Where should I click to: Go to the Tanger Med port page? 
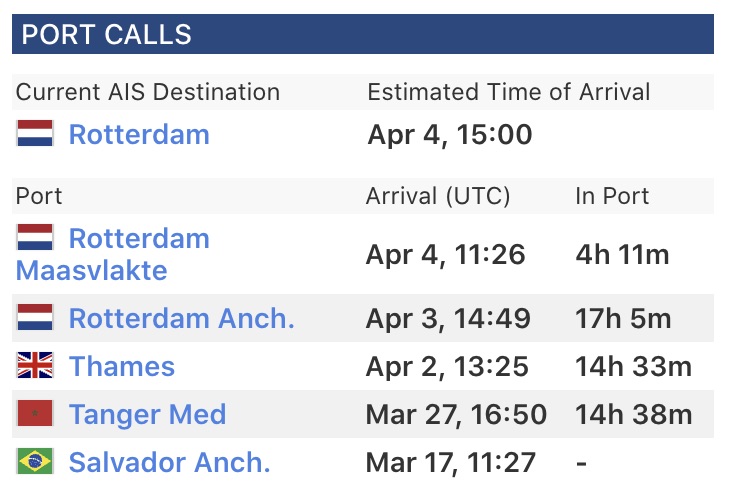147,414
